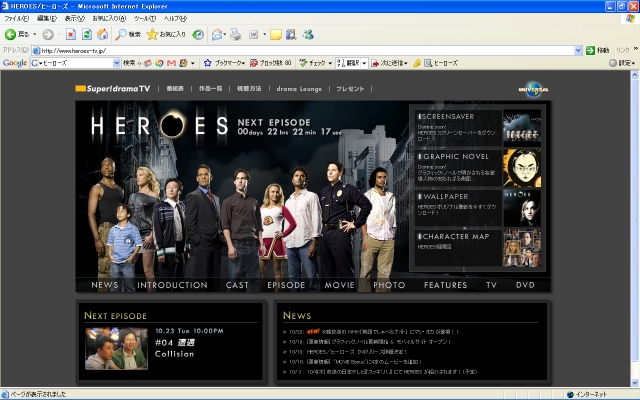Go to INTRODUCTION in site navigation
The image size is (640, 400).
coord(172,285)
